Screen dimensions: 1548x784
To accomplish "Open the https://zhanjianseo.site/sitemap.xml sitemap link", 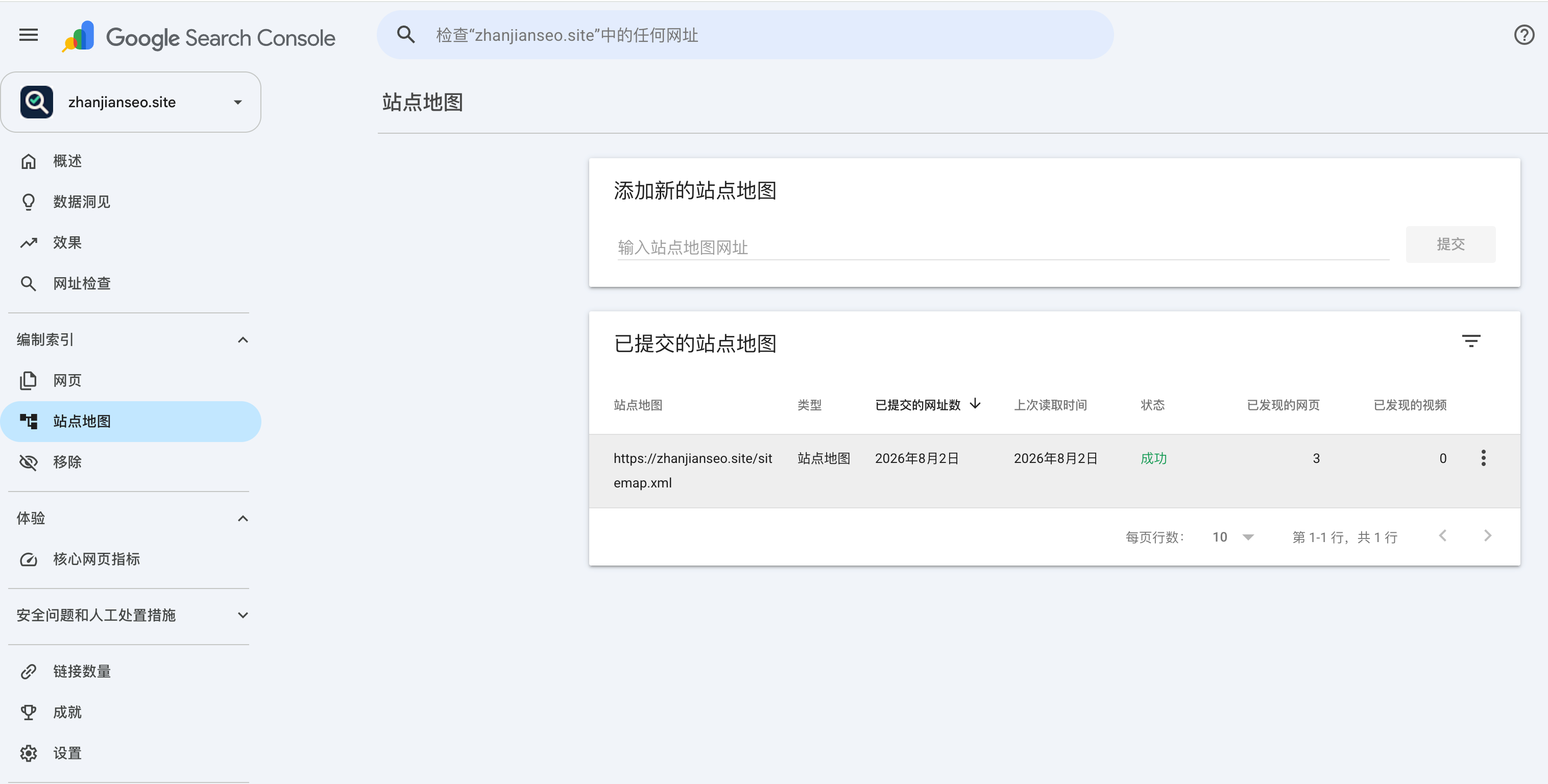I will [x=692, y=471].
